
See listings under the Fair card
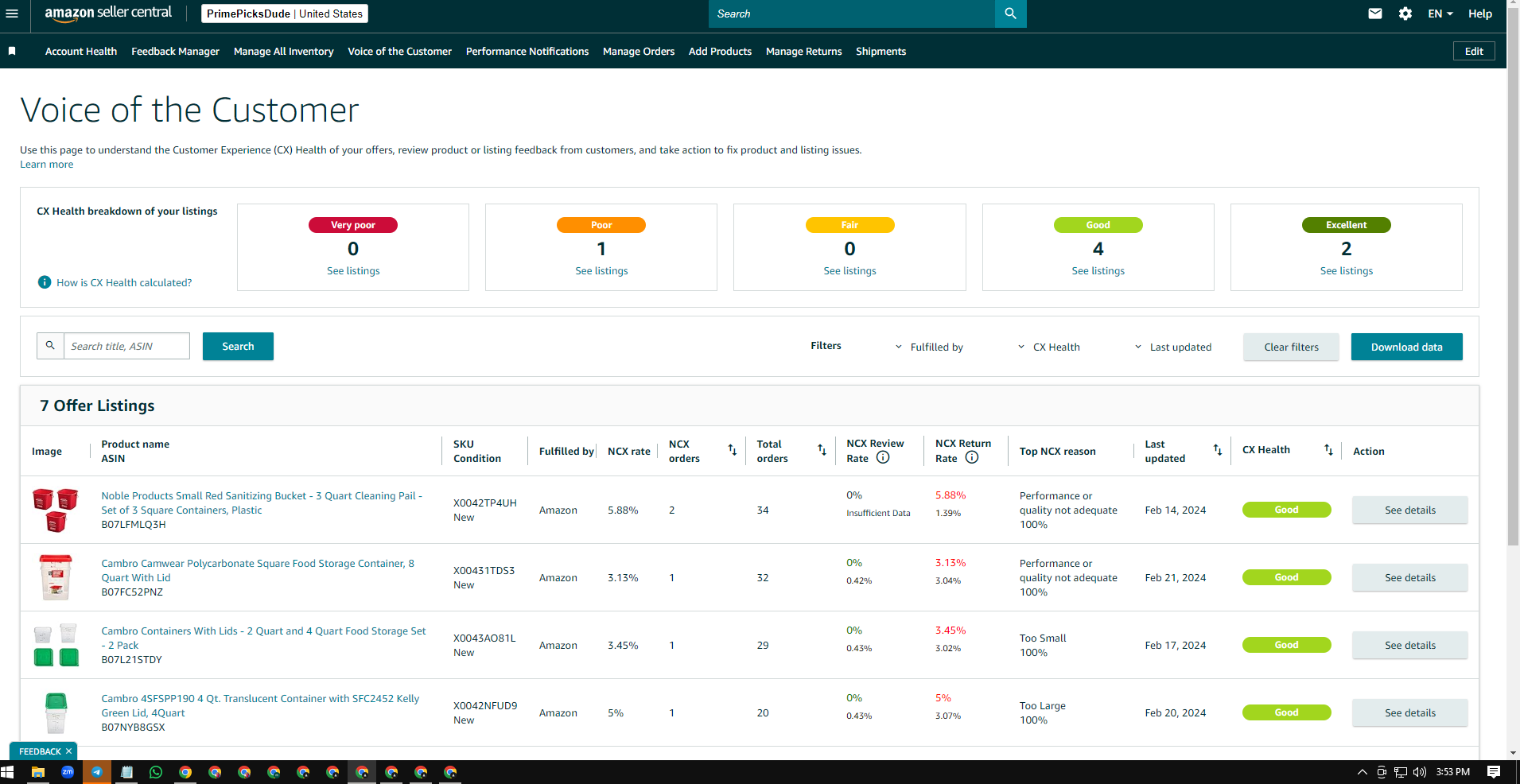coord(849,271)
